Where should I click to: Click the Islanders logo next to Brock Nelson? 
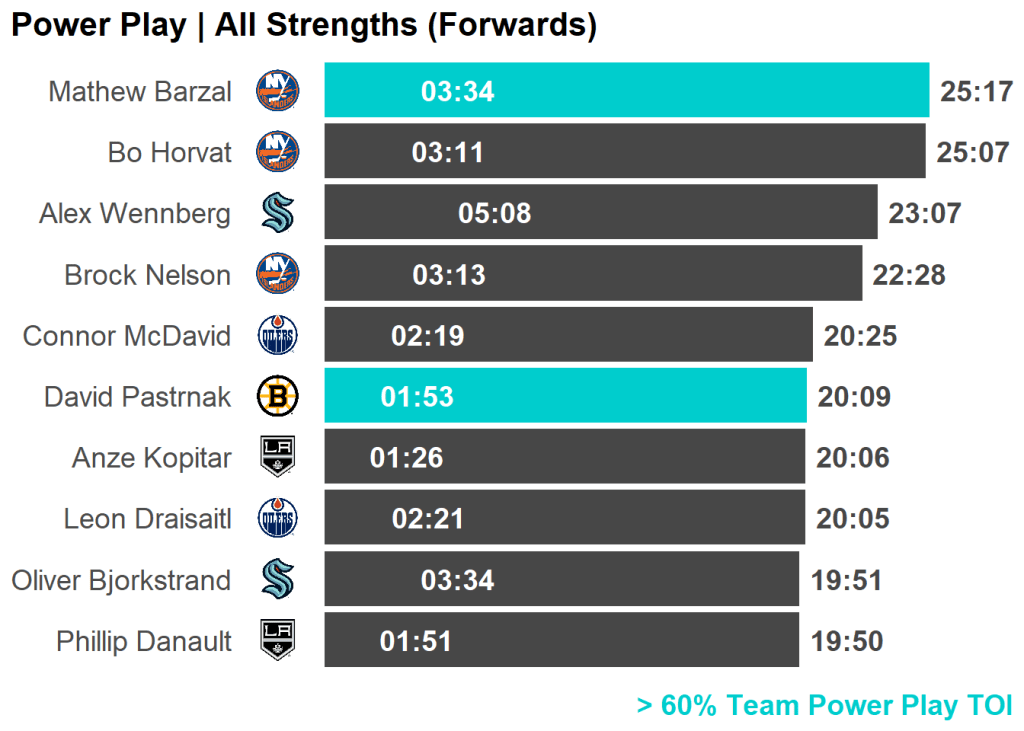pyautogui.click(x=277, y=274)
